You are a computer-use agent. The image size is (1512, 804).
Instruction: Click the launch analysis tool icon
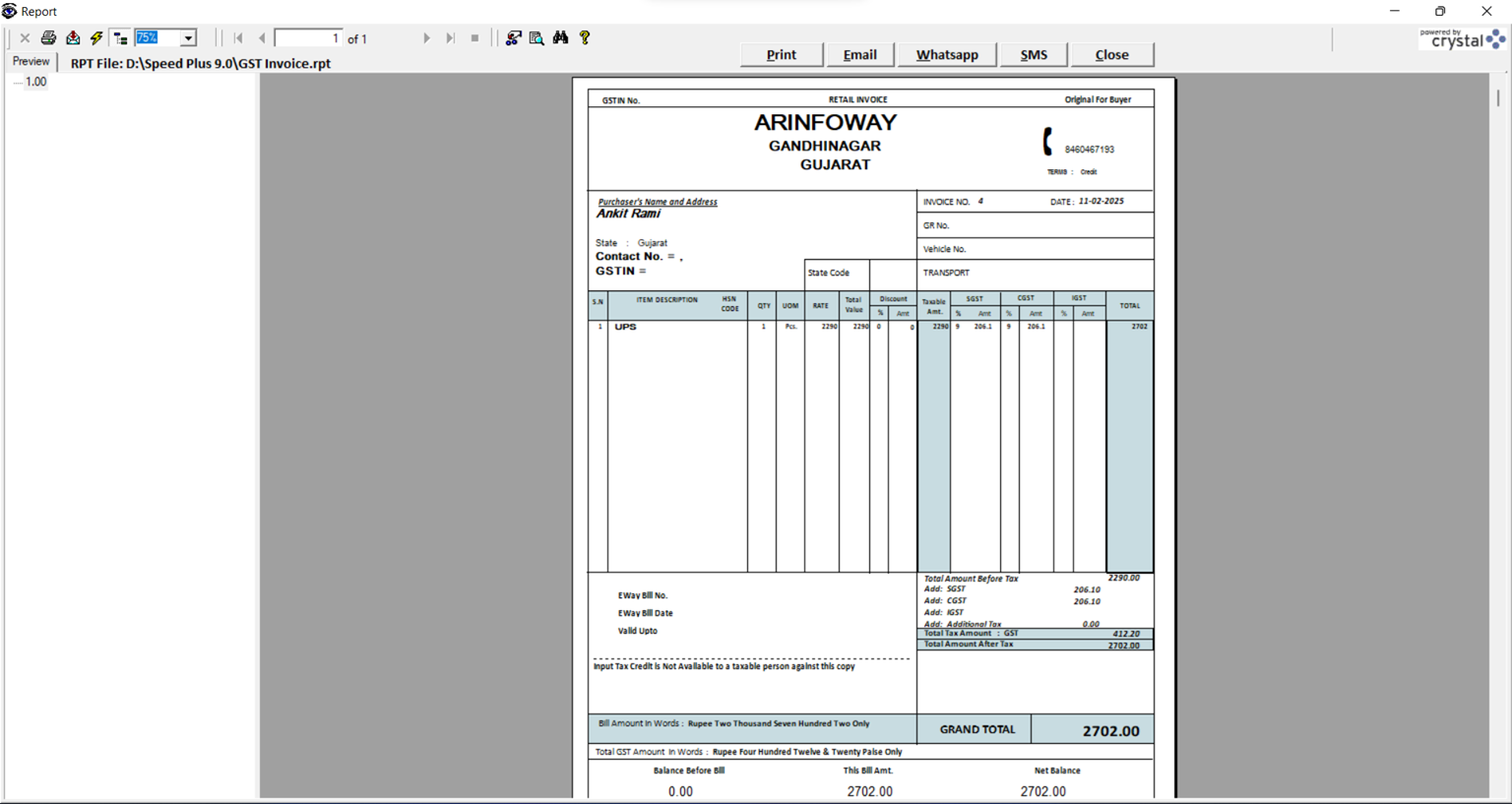[x=513, y=38]
